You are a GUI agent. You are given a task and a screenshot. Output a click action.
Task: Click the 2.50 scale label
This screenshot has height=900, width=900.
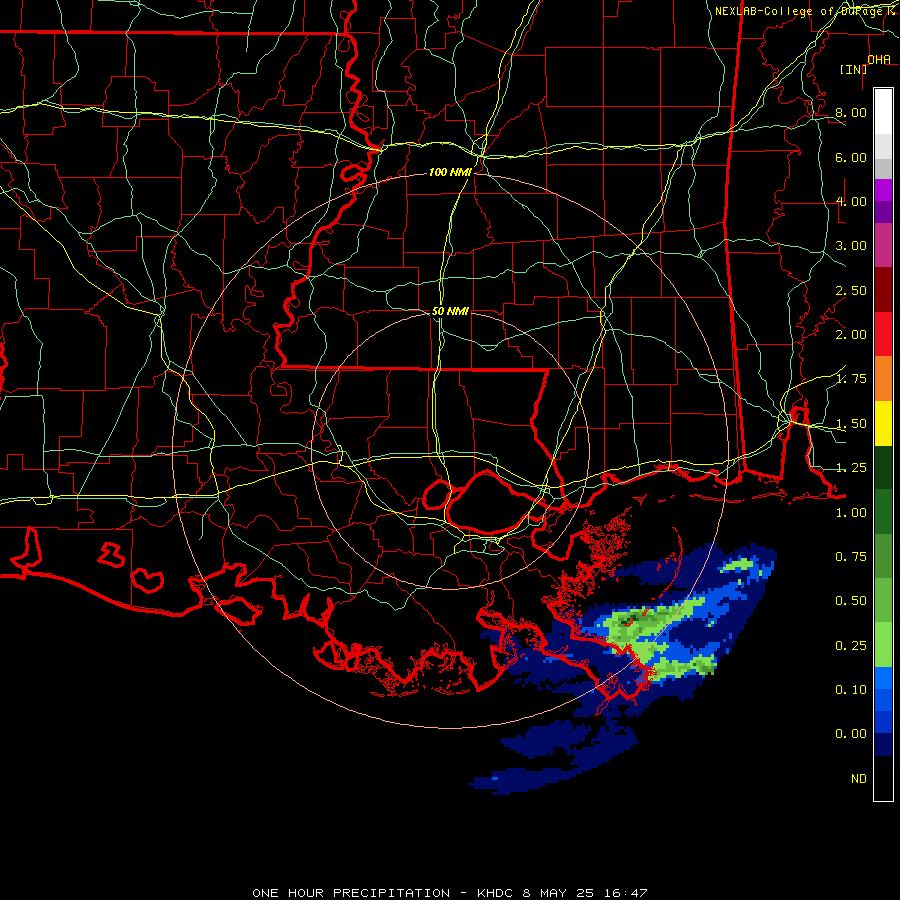click(x=851, y=290)
